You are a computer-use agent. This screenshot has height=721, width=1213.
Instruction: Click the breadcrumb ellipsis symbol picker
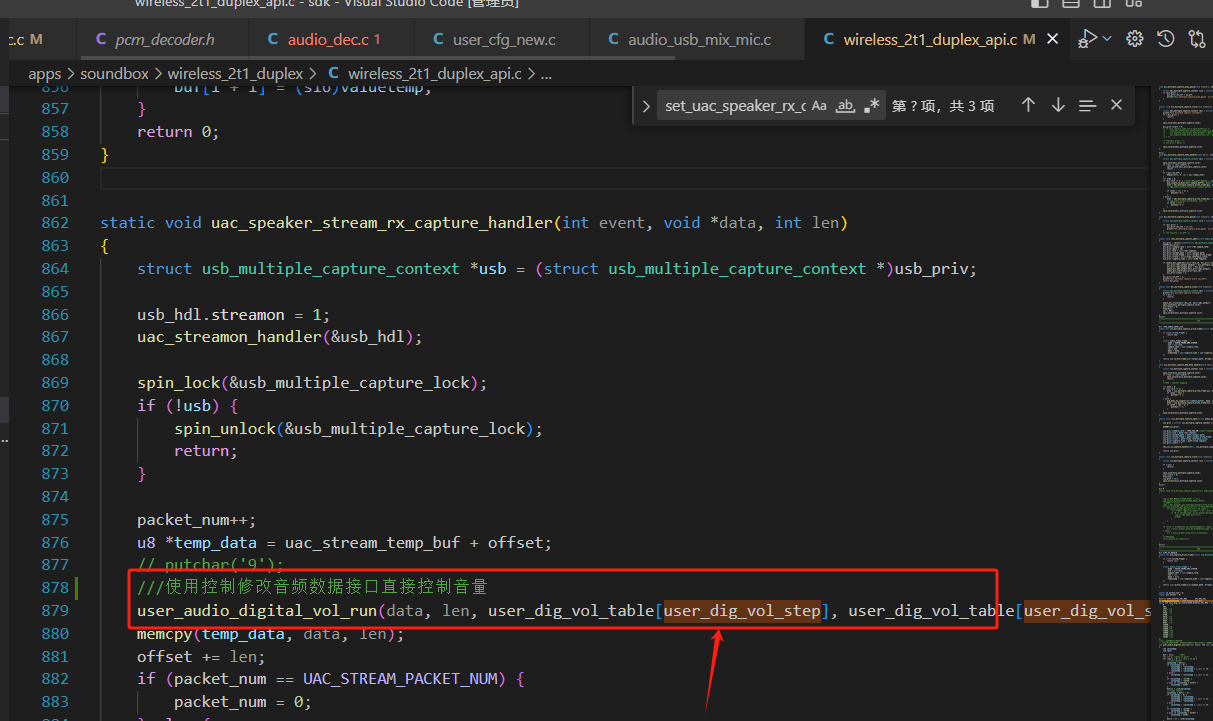(547, 73)
